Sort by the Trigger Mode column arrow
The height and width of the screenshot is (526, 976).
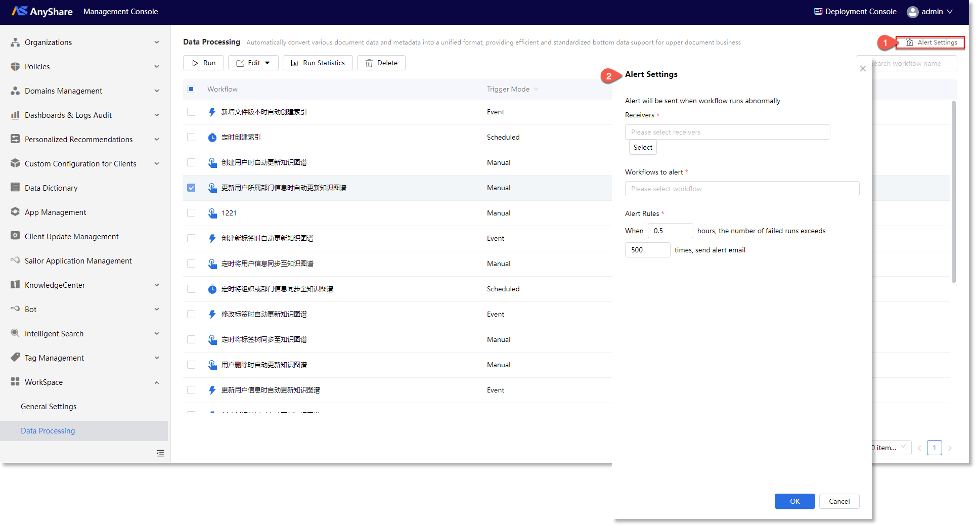(536, 89)
